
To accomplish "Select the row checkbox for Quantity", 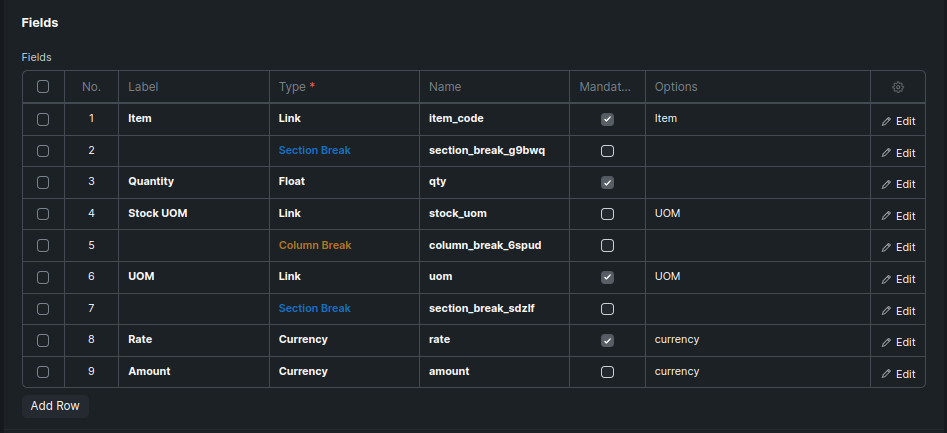I will 43,182.
